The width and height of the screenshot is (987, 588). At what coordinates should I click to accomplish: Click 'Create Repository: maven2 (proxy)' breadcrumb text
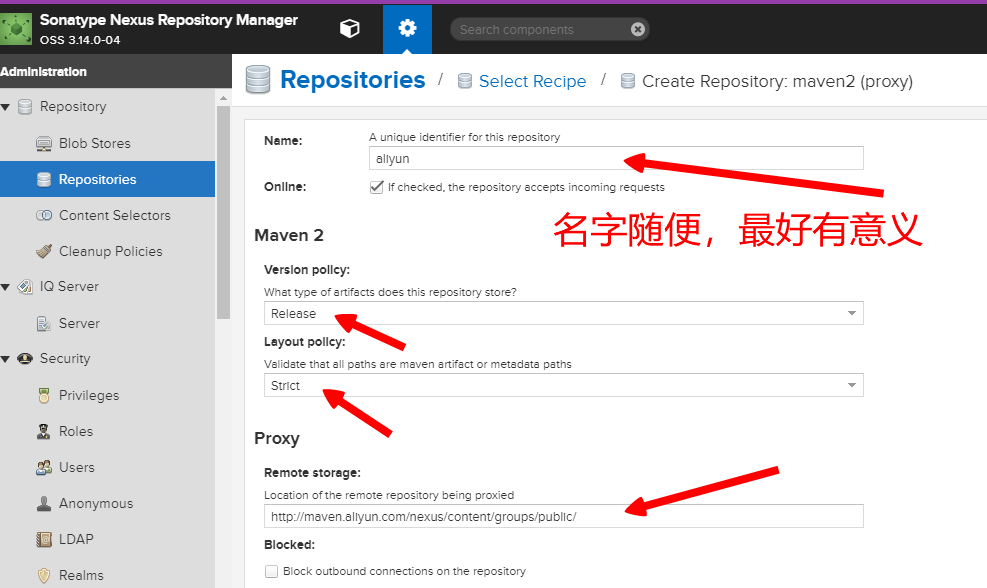point(777,81)
